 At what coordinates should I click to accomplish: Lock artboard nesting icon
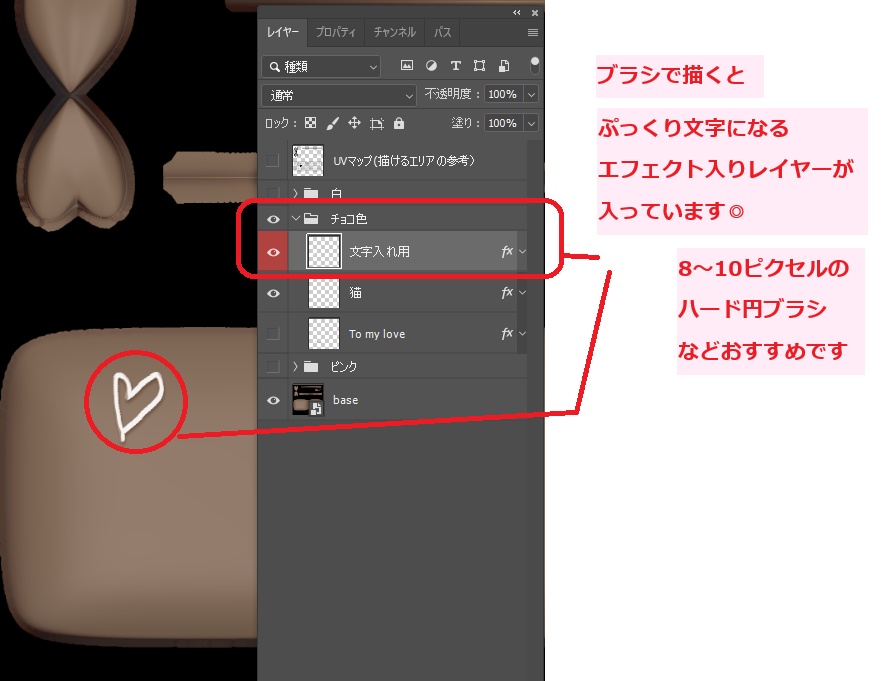coord(376,123)
